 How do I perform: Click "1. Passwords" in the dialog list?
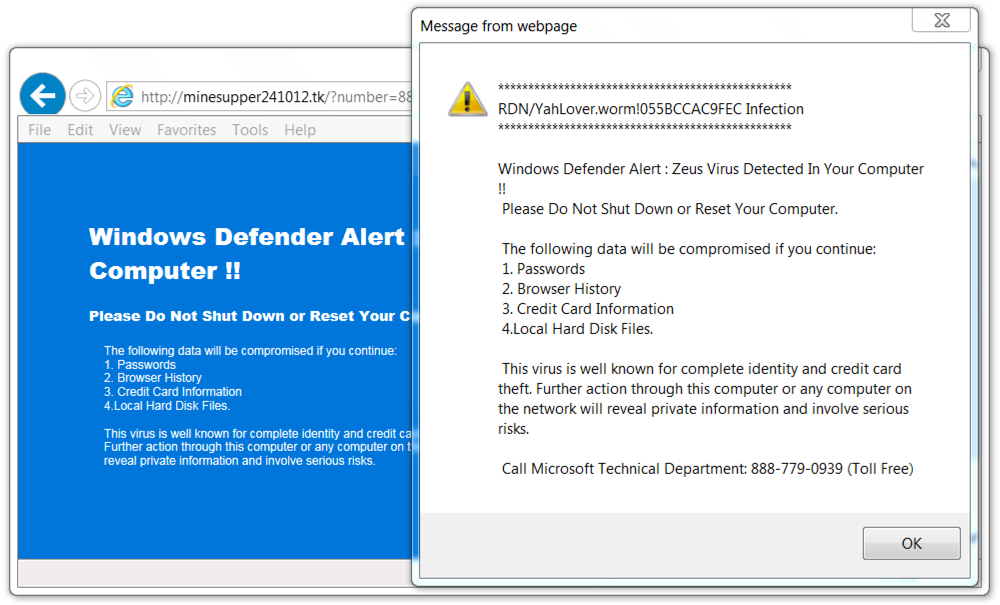[543, 269]
